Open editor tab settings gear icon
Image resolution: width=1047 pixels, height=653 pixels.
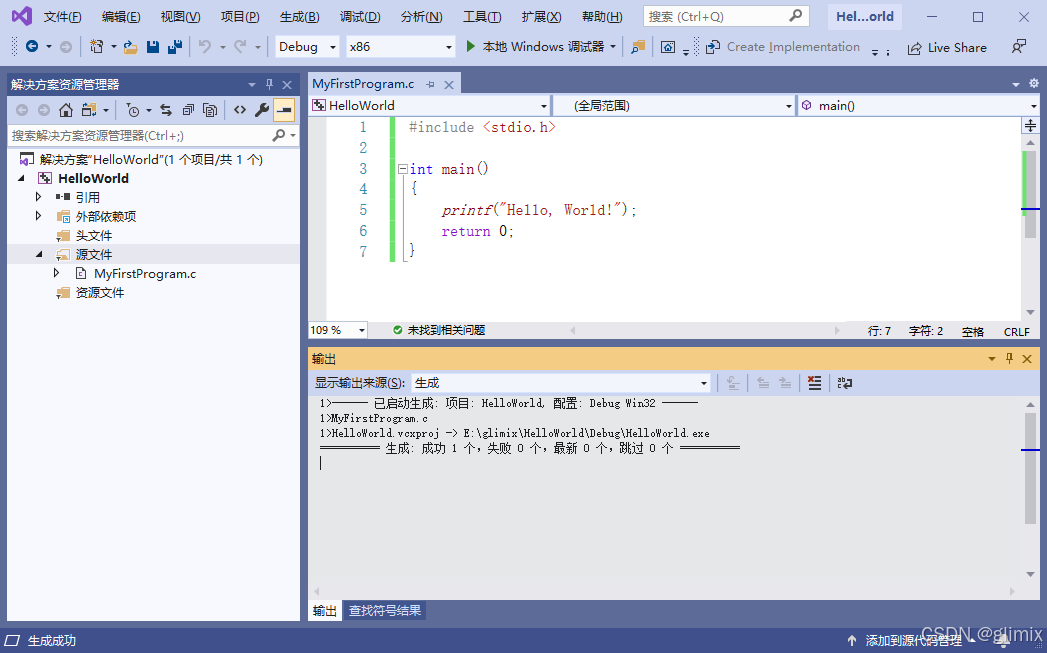tap(1034, 83)
